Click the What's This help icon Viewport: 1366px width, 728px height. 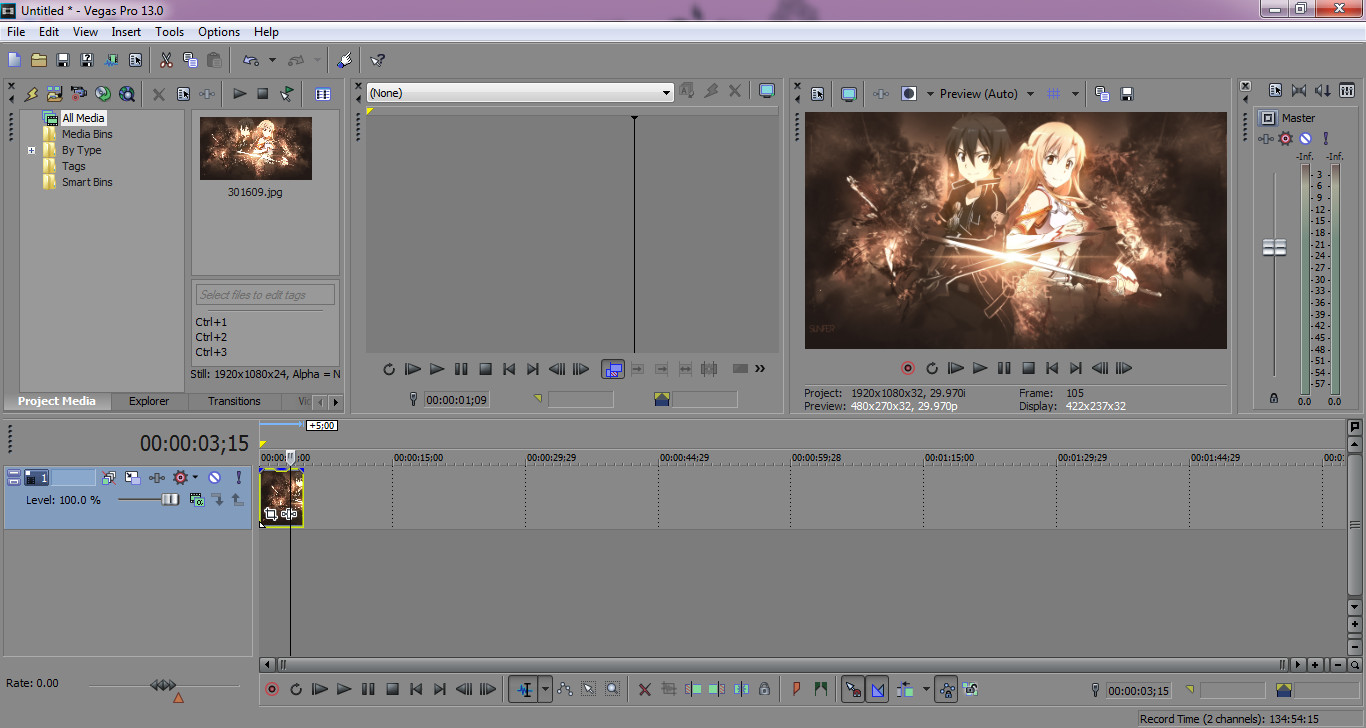377,60
